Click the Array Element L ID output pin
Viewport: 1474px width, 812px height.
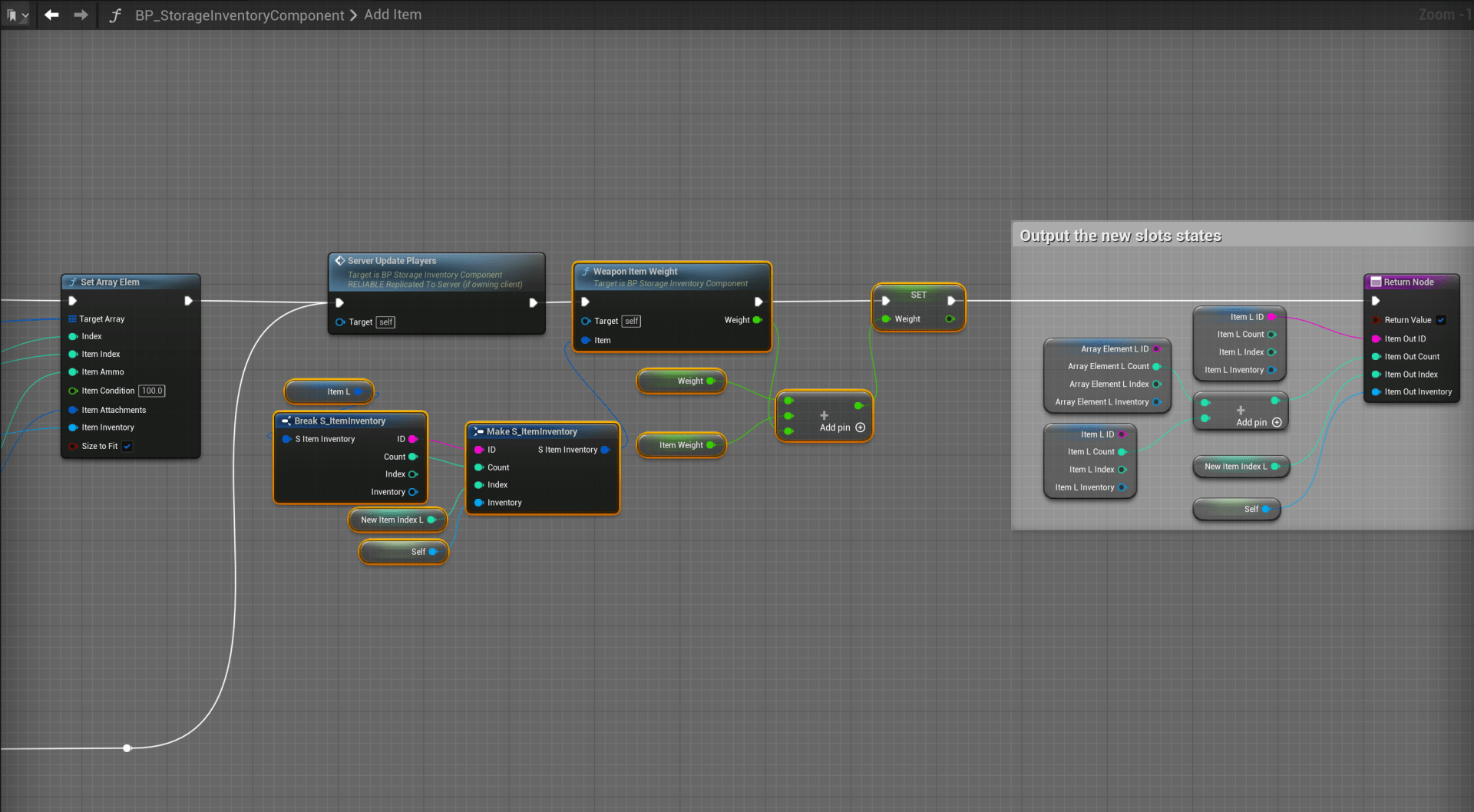1157,349
